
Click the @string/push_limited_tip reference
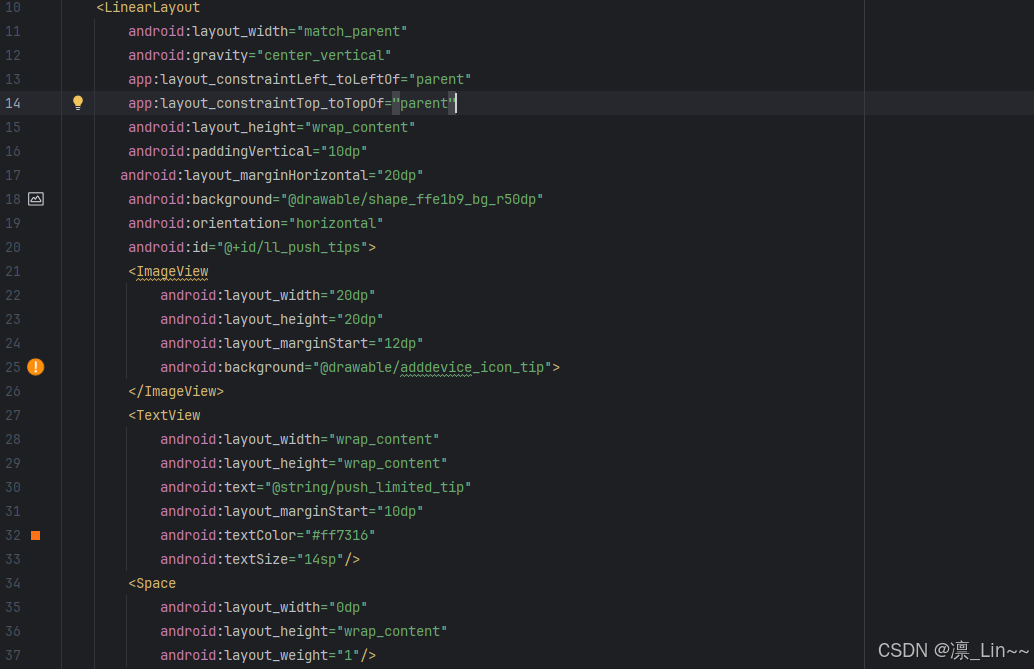point(368,488)
